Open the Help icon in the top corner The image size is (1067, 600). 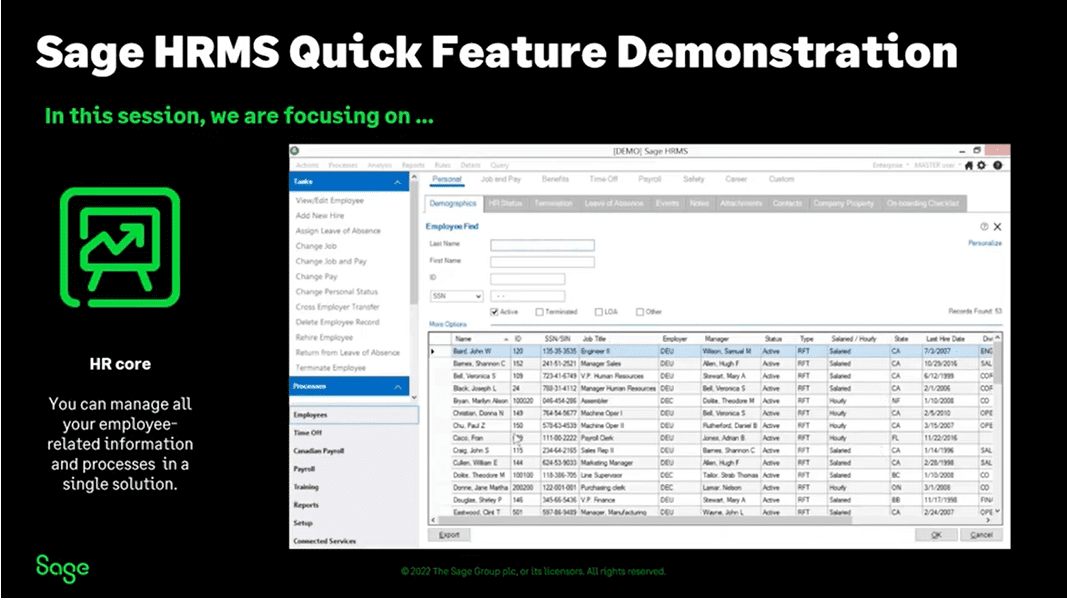click(996, 167)
